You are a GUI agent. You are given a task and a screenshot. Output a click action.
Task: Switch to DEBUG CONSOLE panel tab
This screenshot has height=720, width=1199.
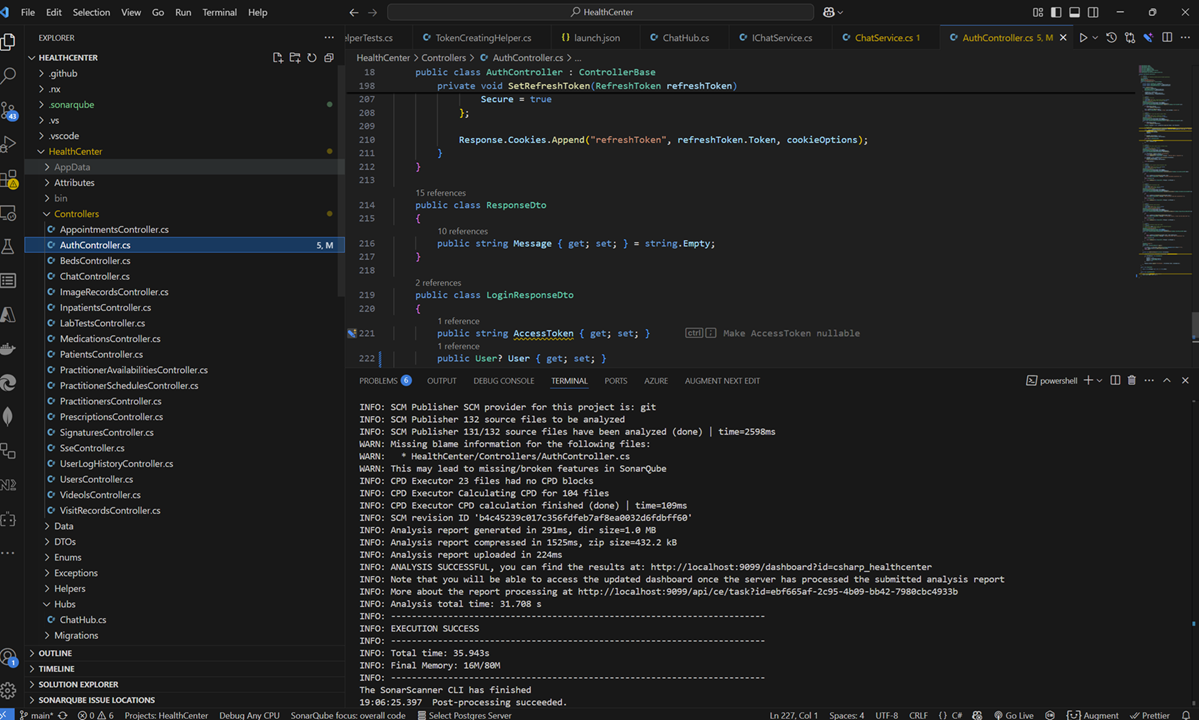point(503,381)
